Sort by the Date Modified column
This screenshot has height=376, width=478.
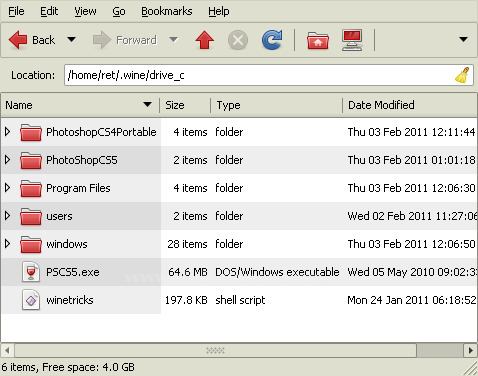coord(410,105)
